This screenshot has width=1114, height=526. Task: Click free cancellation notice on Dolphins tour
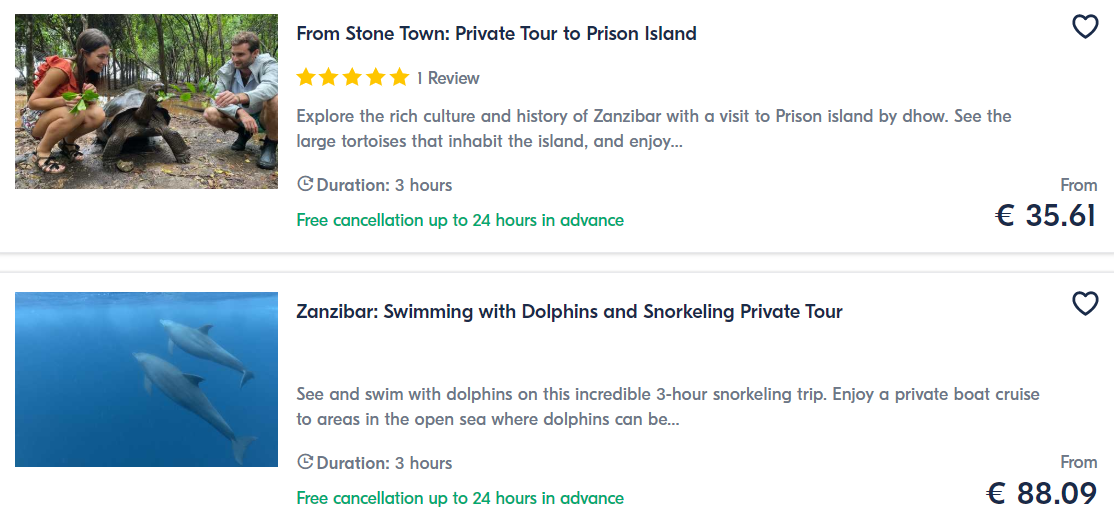point(460,498)
